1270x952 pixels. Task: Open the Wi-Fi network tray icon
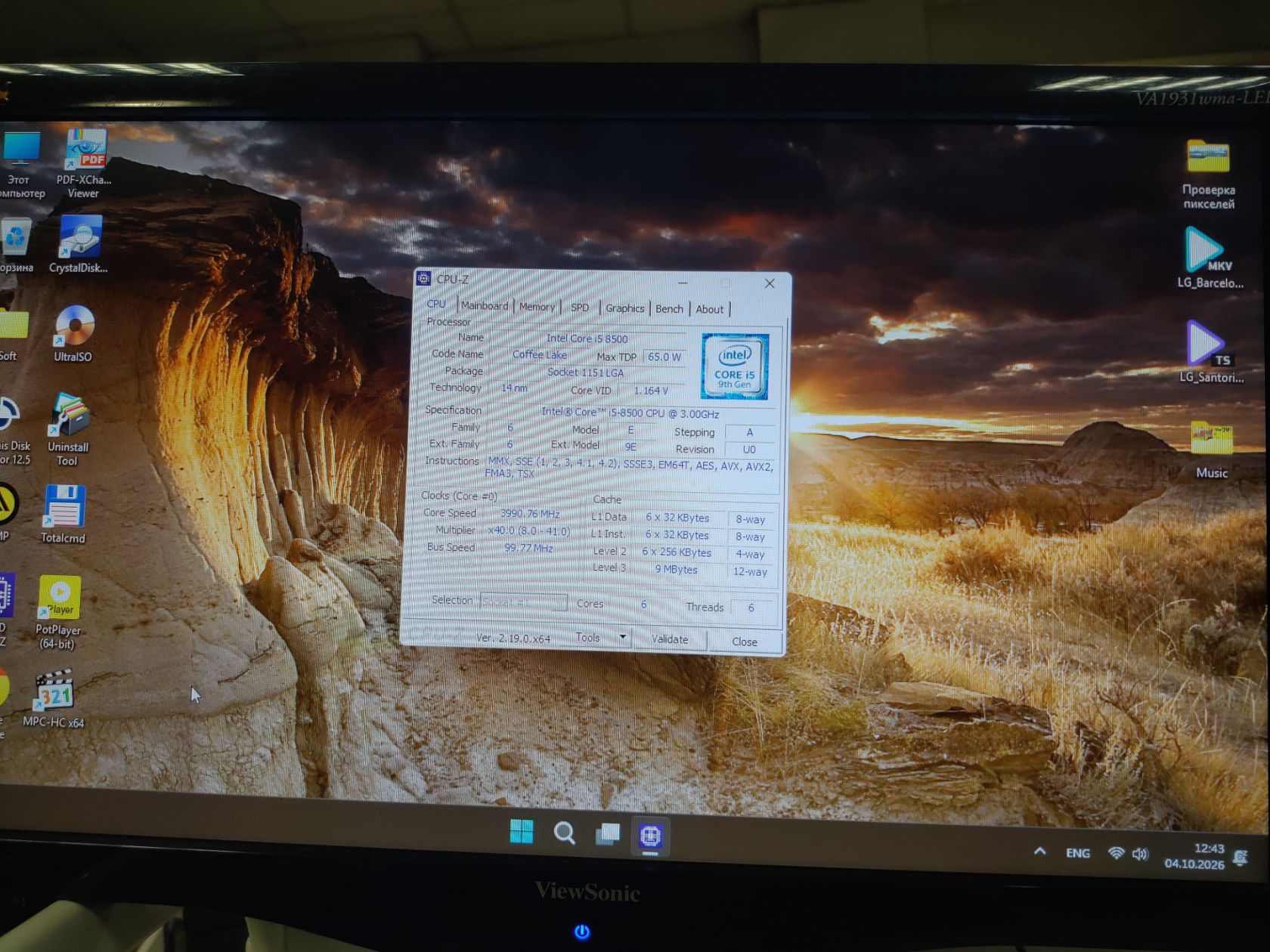(1116, 853)
